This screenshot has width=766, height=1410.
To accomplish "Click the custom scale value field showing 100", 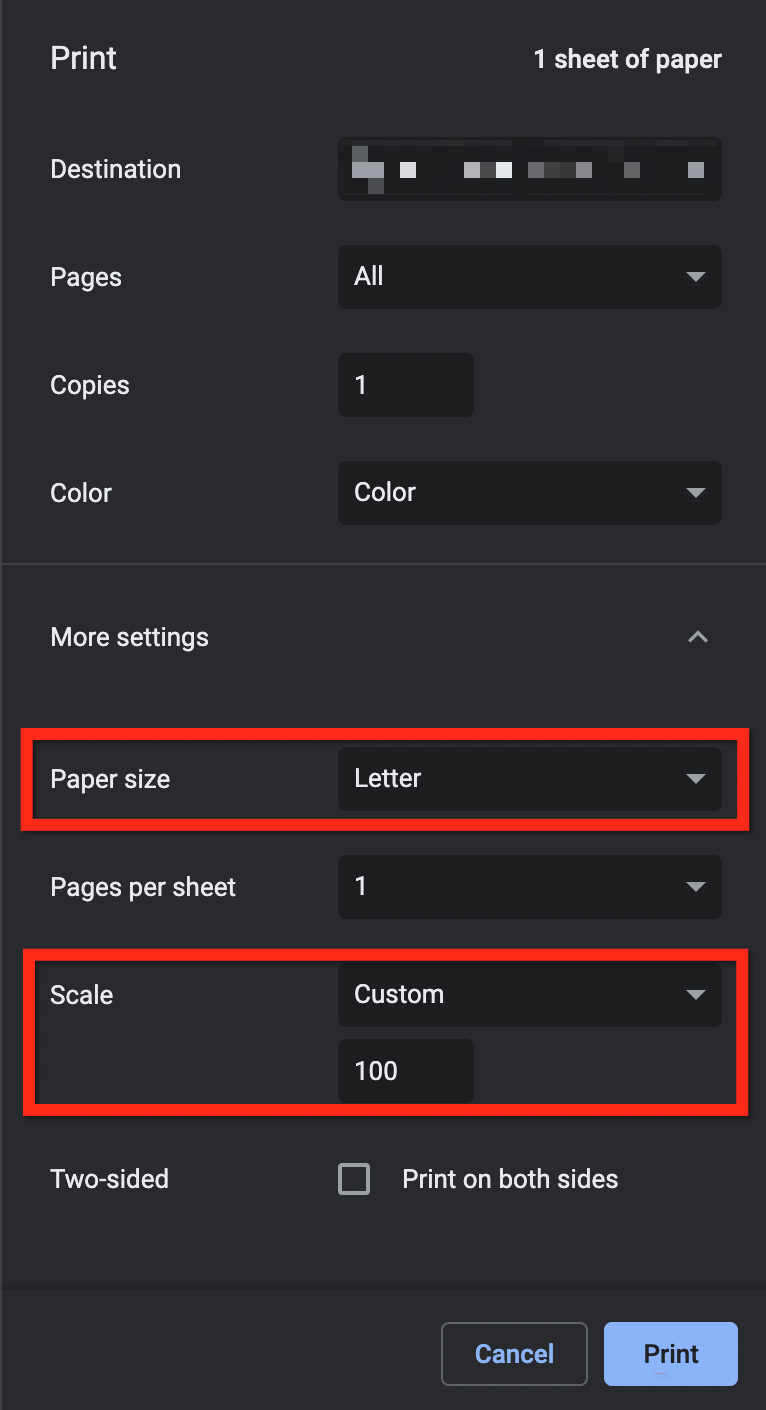I will [x=405, y=1071].
